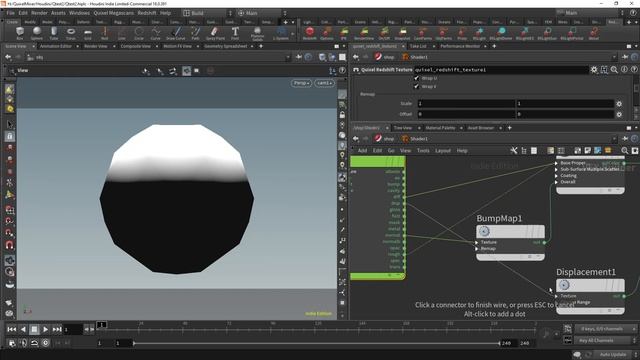Switch to the Render View tab

coord(96,47)
